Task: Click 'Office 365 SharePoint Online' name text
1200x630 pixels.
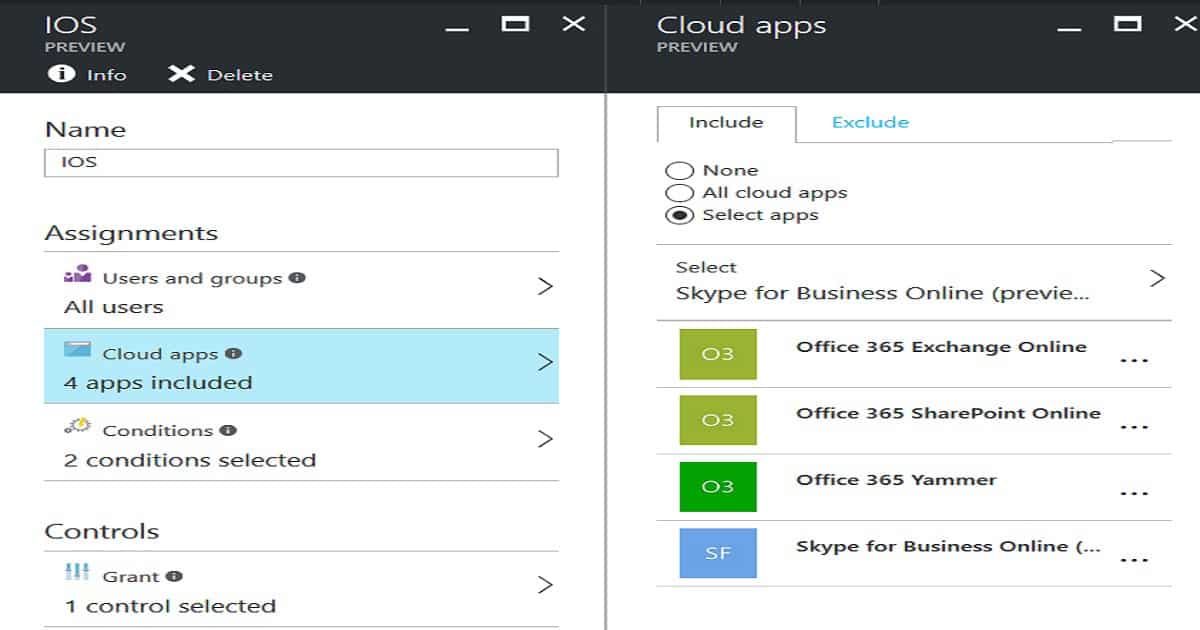Action: tap(948, 413)
